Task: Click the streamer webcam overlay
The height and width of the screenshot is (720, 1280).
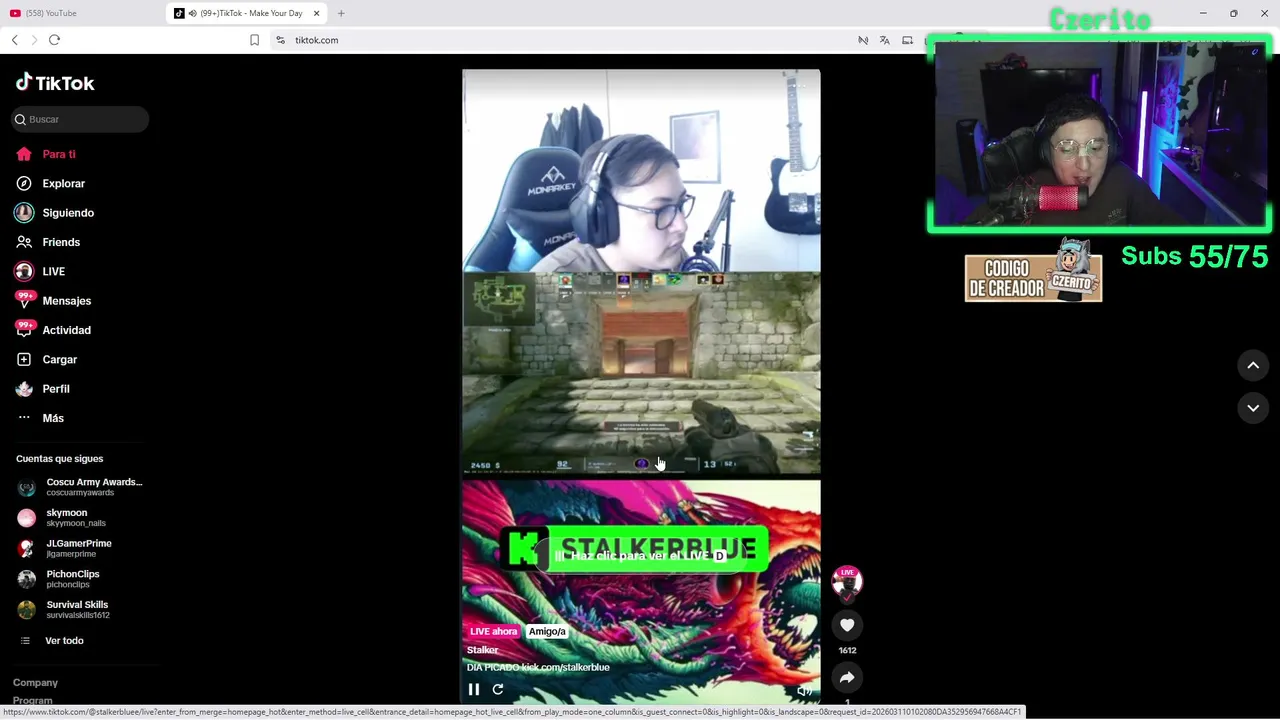Action: 1099,134
